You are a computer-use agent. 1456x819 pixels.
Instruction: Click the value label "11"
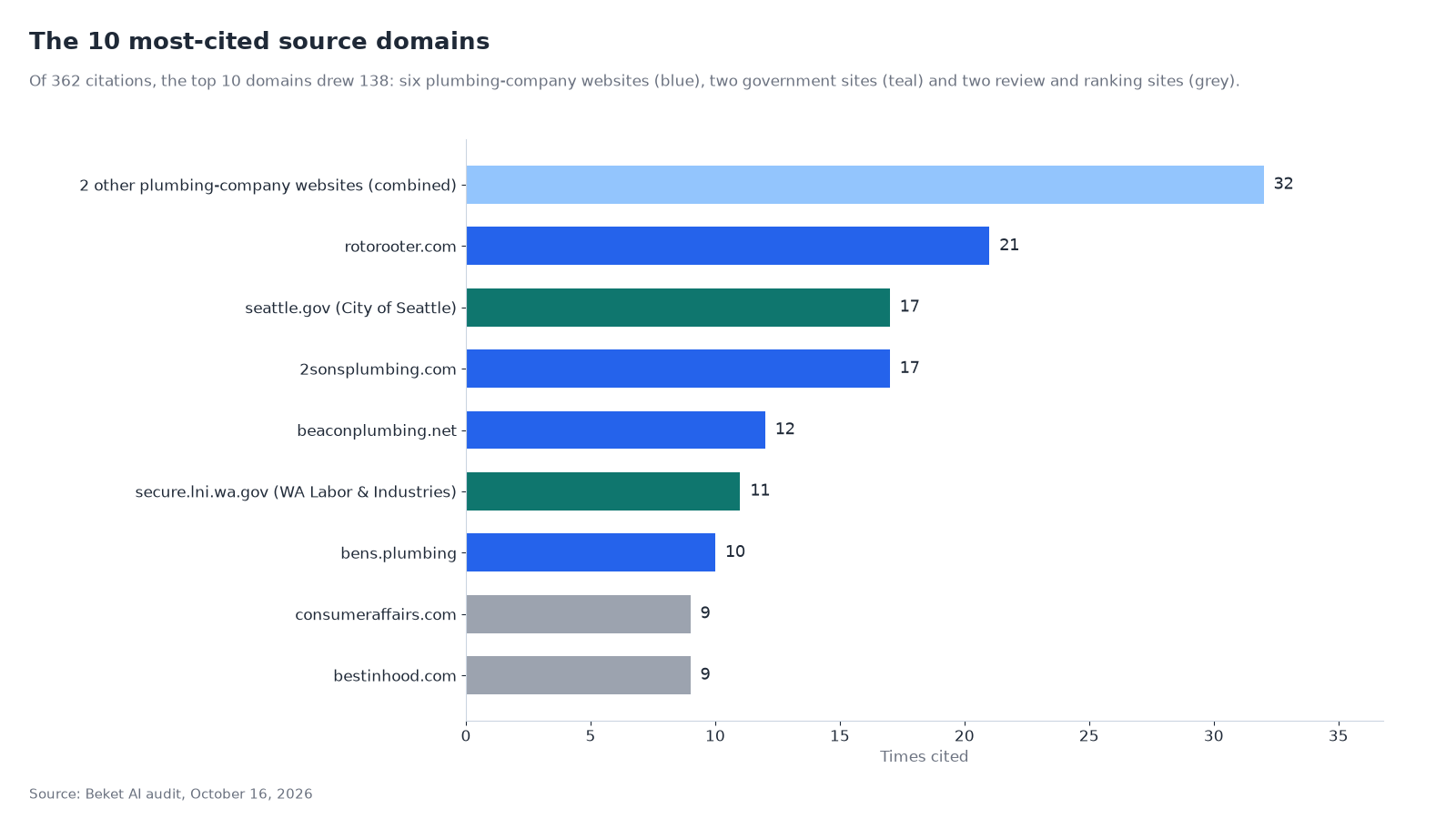click(760, 490)
